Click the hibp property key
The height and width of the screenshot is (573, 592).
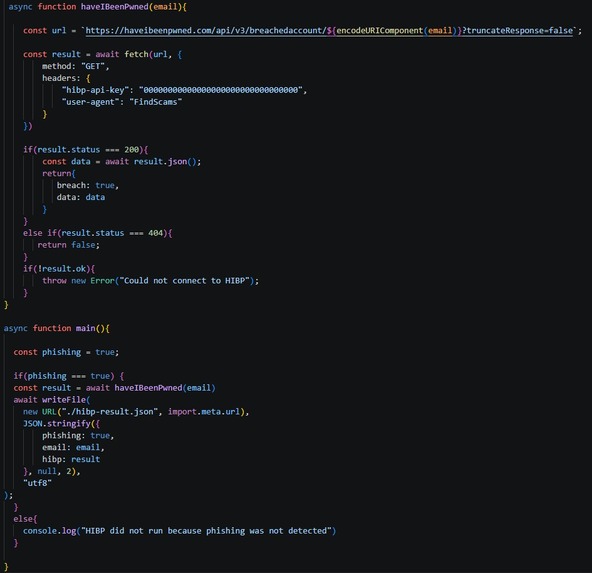(52, 459)
